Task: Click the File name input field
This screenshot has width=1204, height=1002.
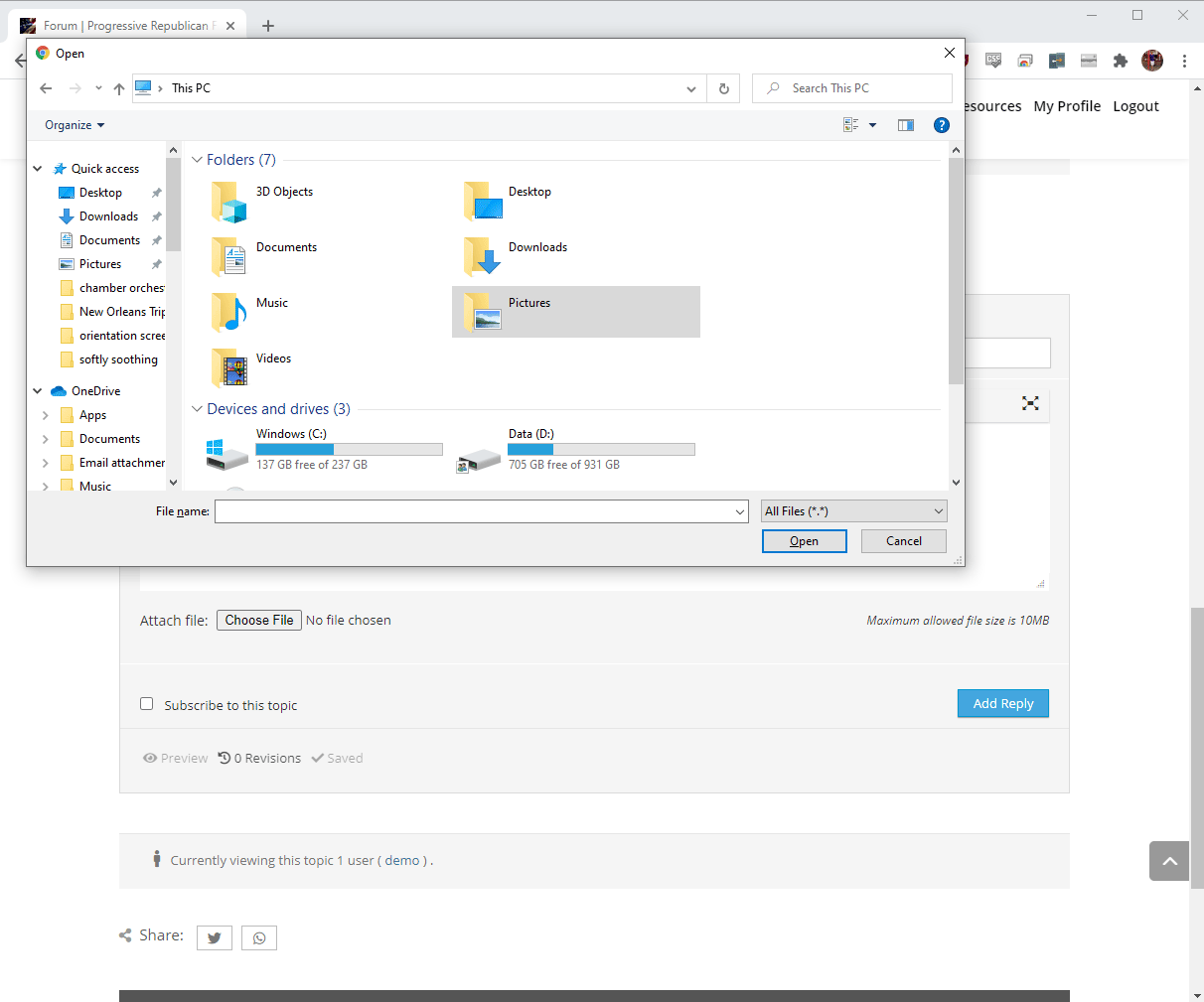Action: (x=474, y=511)
